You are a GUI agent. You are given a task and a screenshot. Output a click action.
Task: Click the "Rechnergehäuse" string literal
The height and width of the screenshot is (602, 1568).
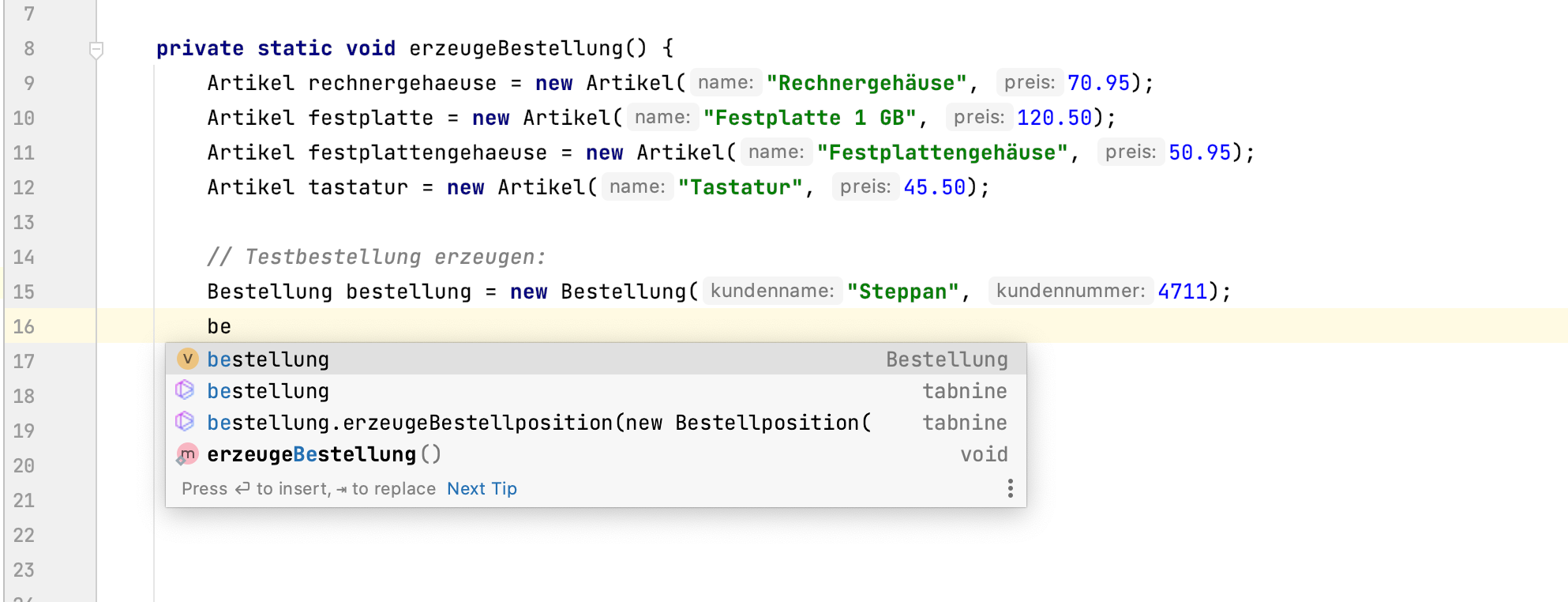(865, 83)
